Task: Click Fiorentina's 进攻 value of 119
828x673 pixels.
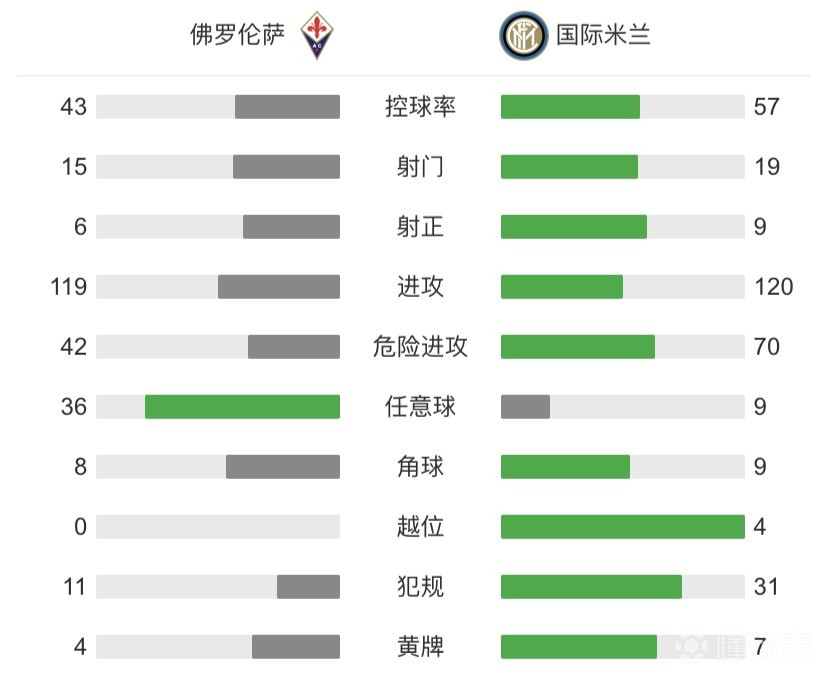Action: (69, 287)
